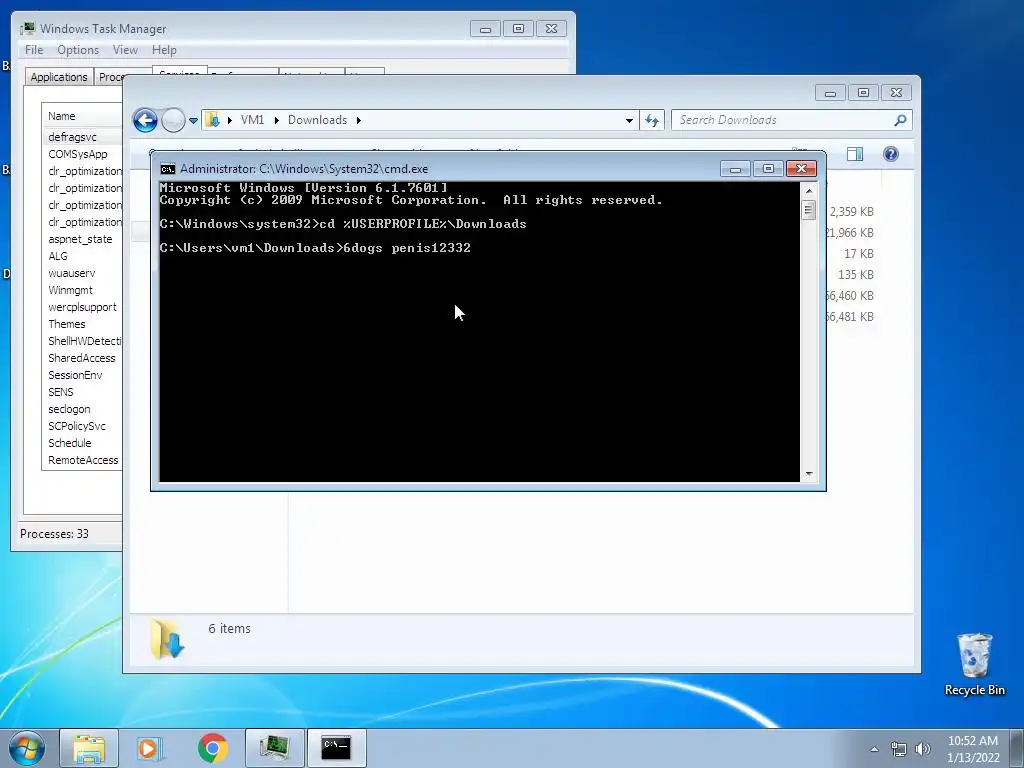The height and width of the screenshot is (768, 1024).
Task: Toggle the Explorer preview pane icon
Action: pyautogui.click(x=855, y=154)
